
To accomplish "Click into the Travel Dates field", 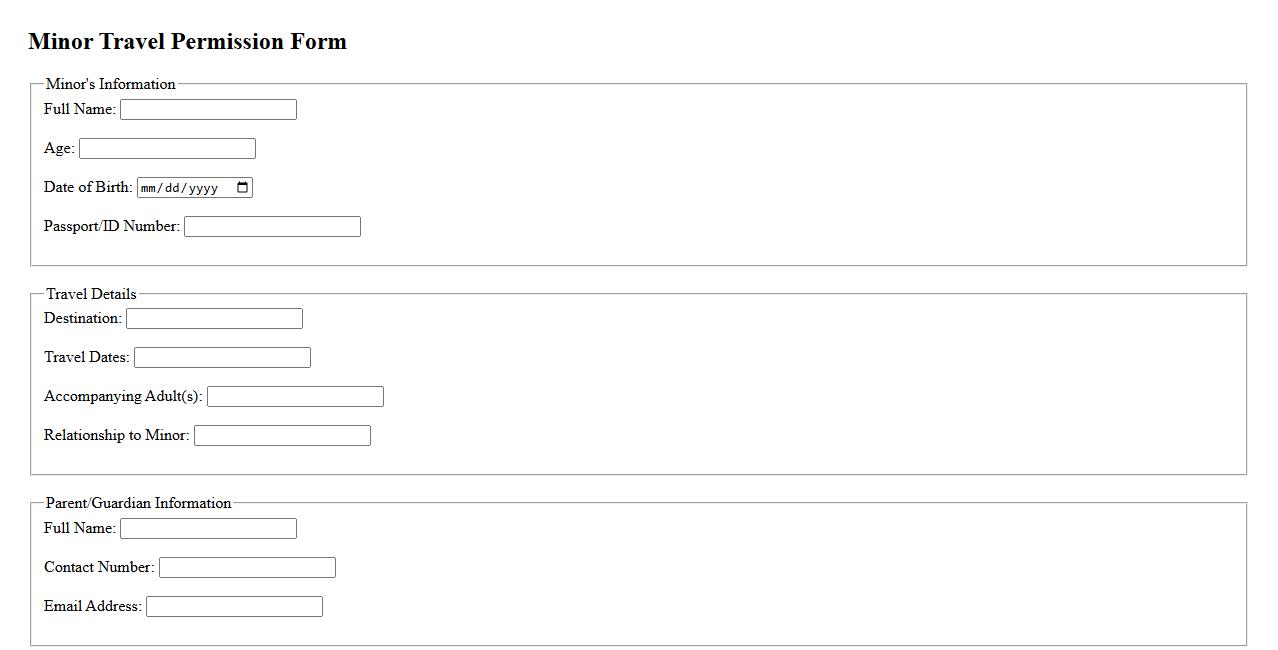I will (222, 357).
